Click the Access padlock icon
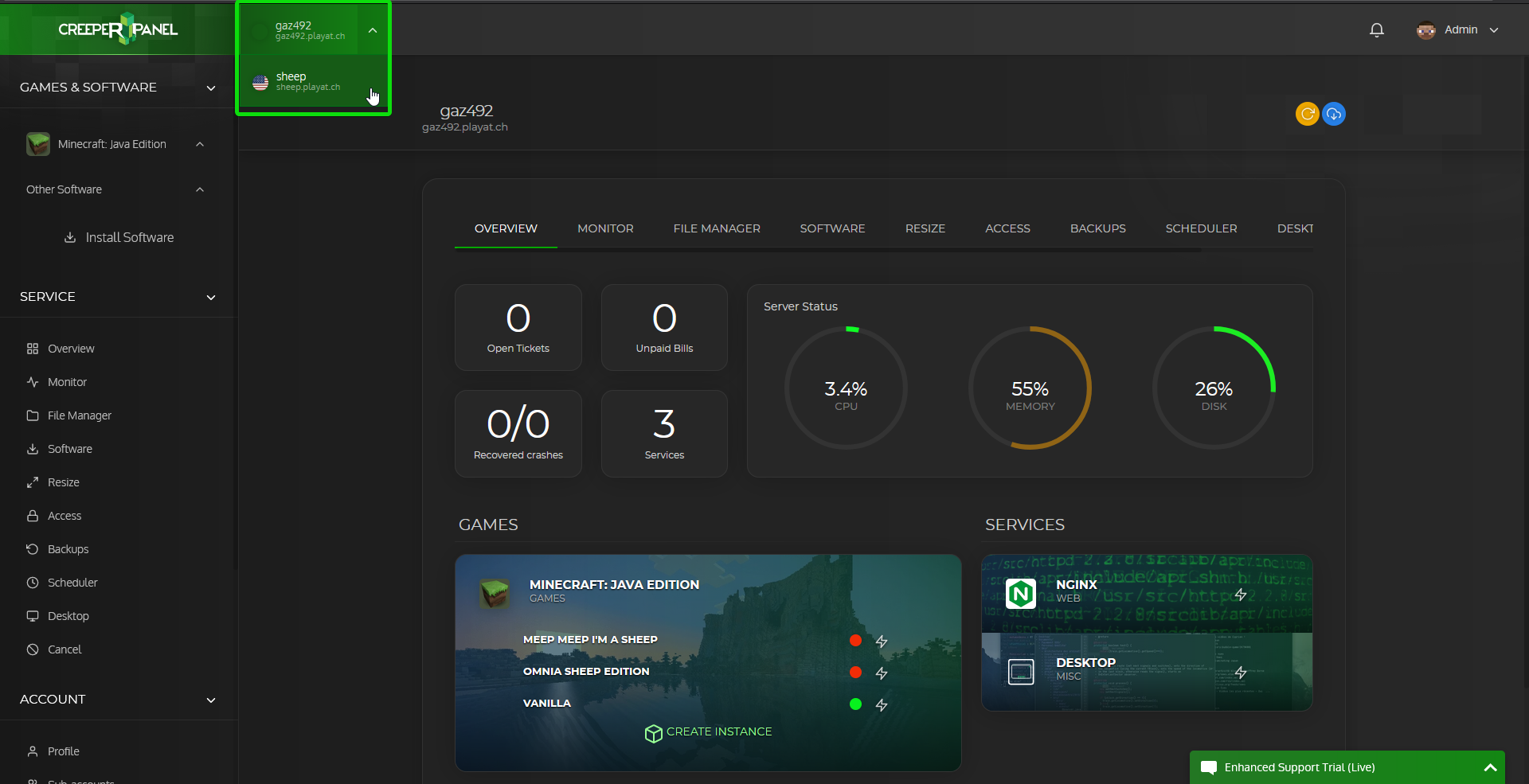 pyautogui.click(x=33, y=516)
